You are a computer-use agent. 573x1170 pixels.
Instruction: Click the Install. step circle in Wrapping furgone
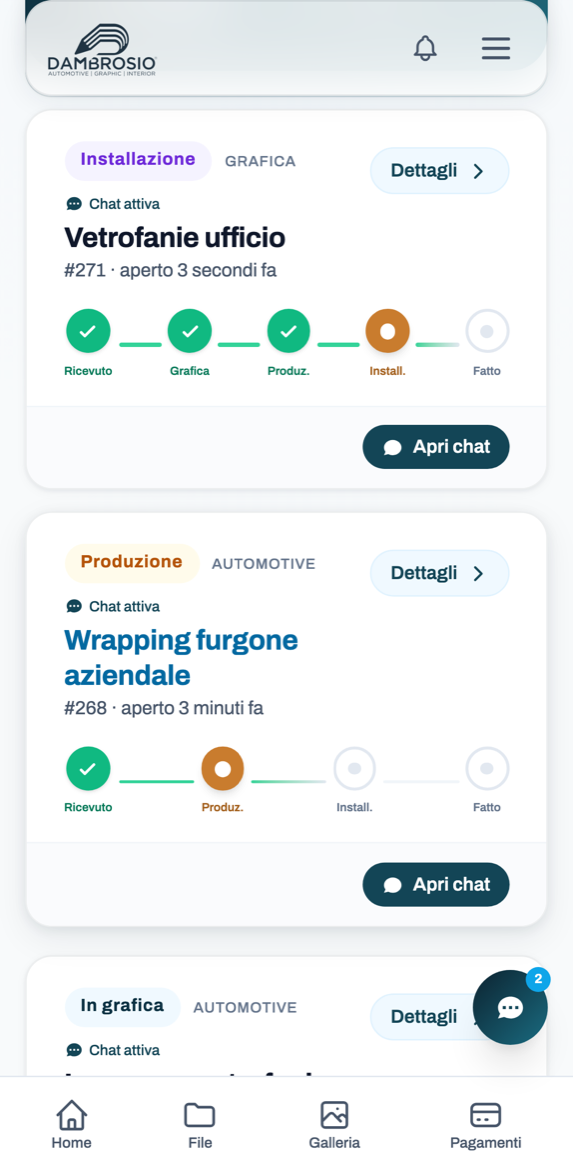pos(354,768)
